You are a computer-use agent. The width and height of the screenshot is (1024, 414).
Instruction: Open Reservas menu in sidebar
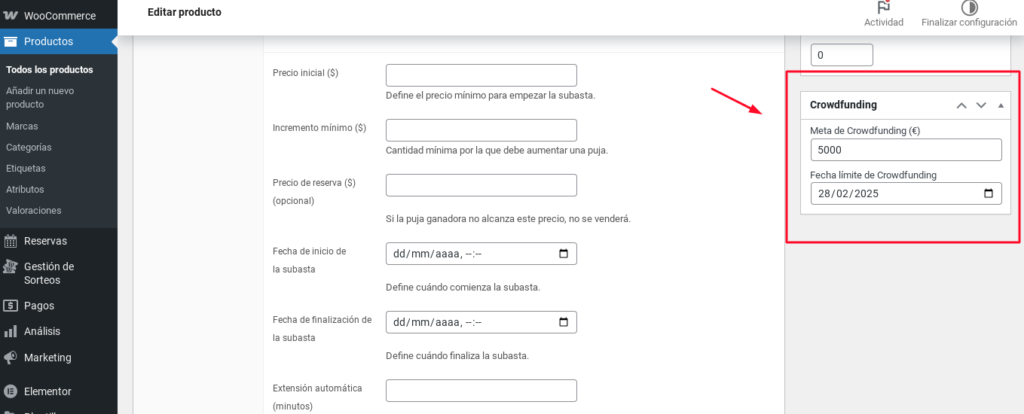click(x=59, y=241)
